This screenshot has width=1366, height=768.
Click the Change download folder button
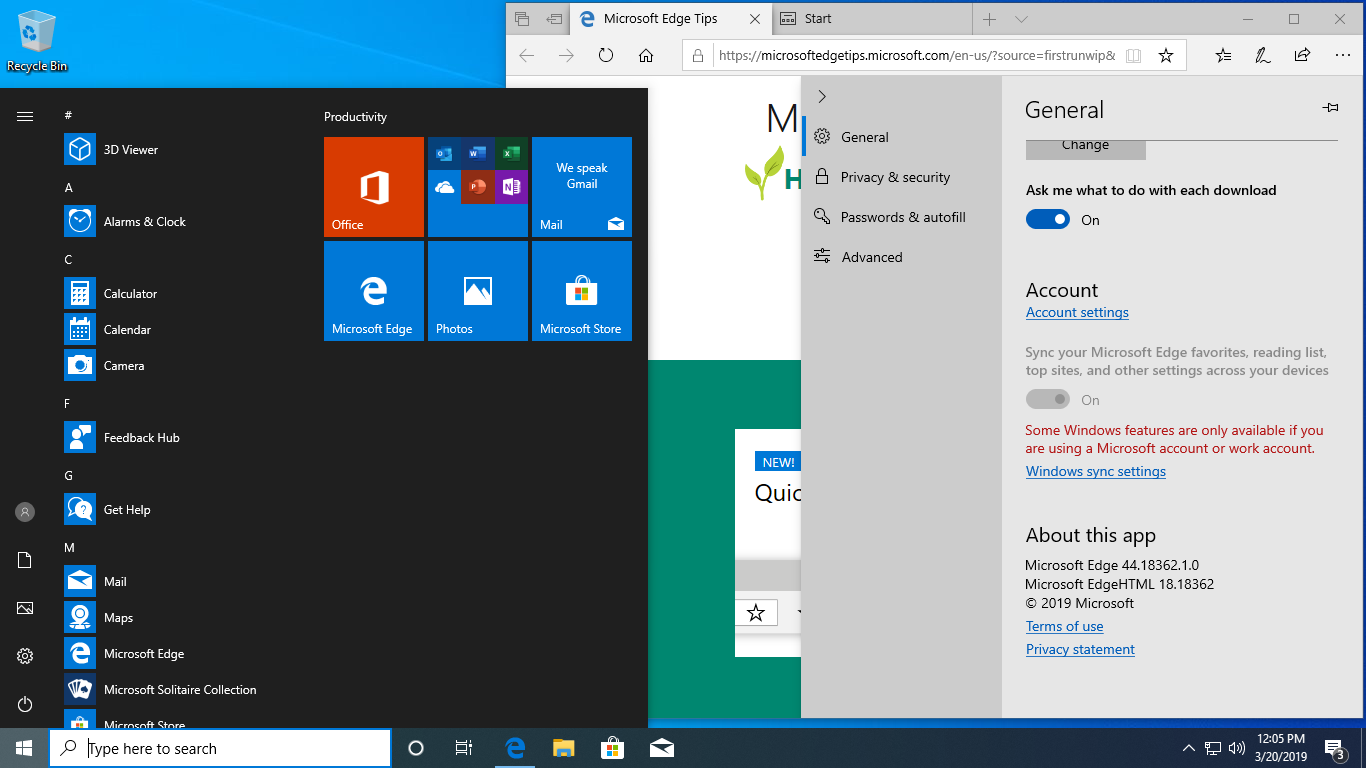point(1085,147)
